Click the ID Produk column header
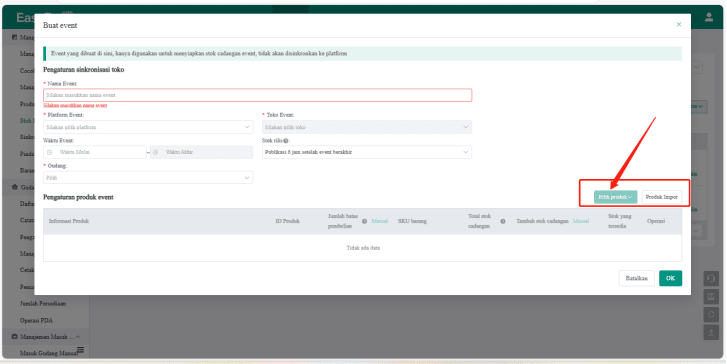Image resolution: width=727 pixels, height=364 pixels. click(287, 221)
